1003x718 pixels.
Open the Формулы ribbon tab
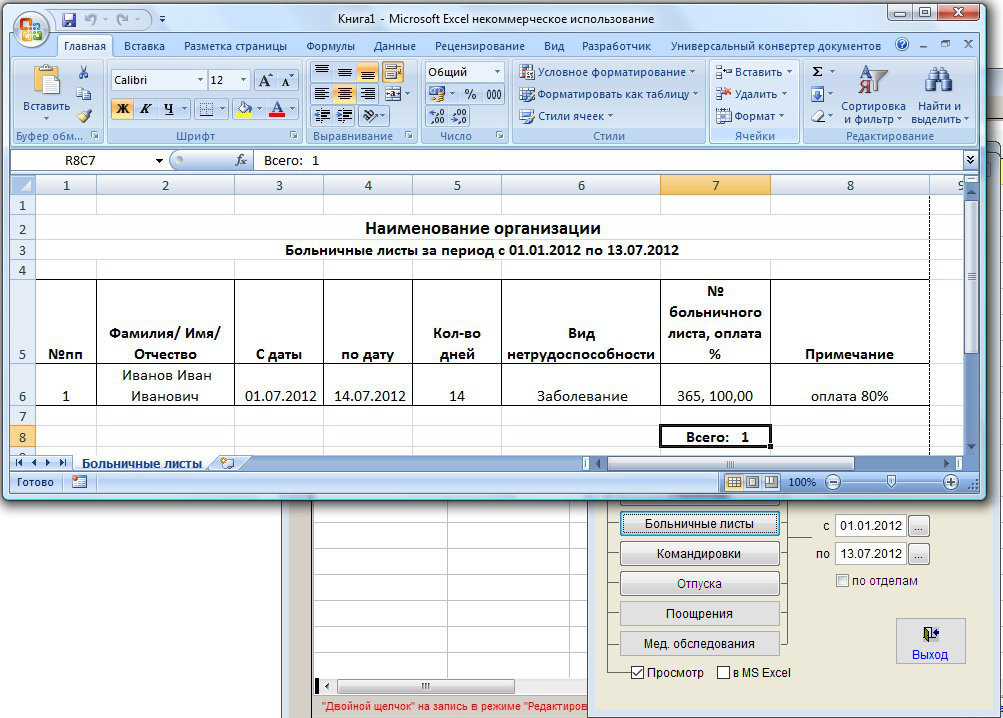tap(330, 46)
